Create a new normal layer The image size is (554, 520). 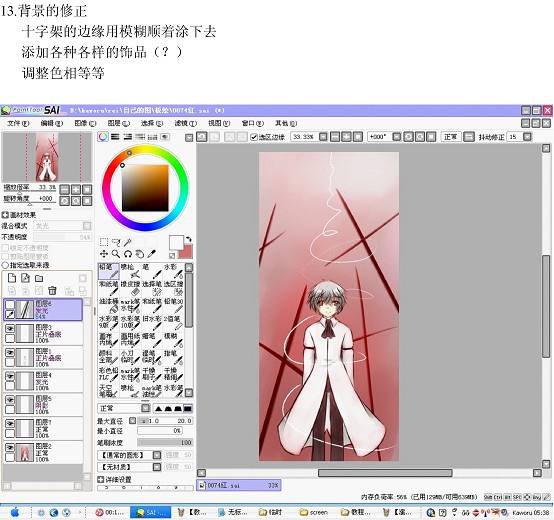pos(12,278)
